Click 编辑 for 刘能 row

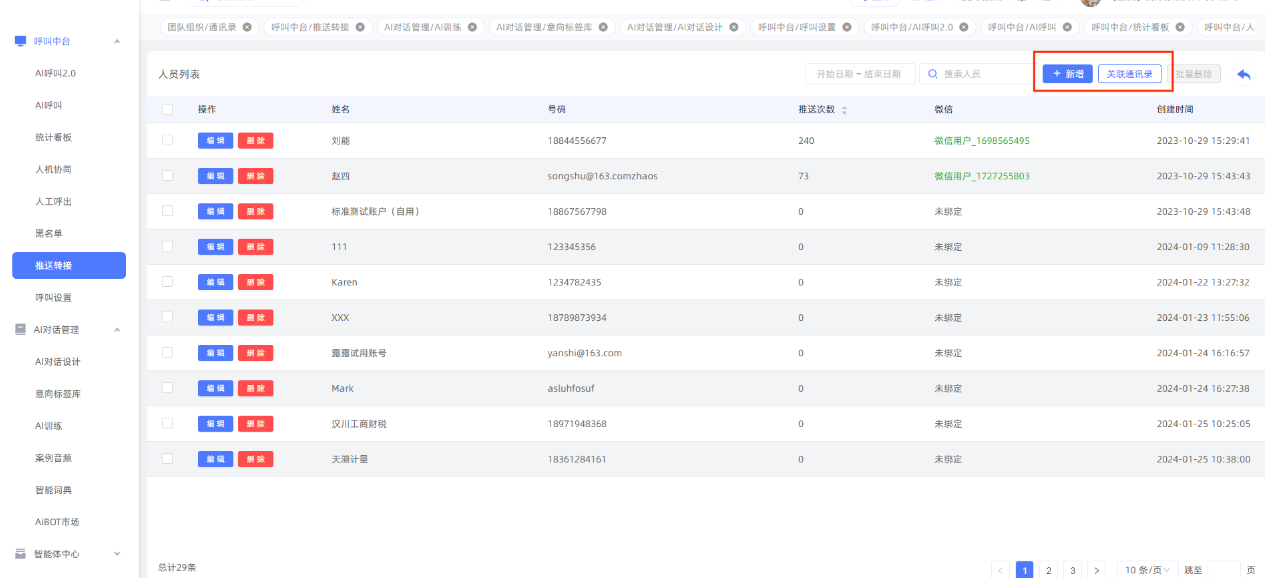(215, 141)
